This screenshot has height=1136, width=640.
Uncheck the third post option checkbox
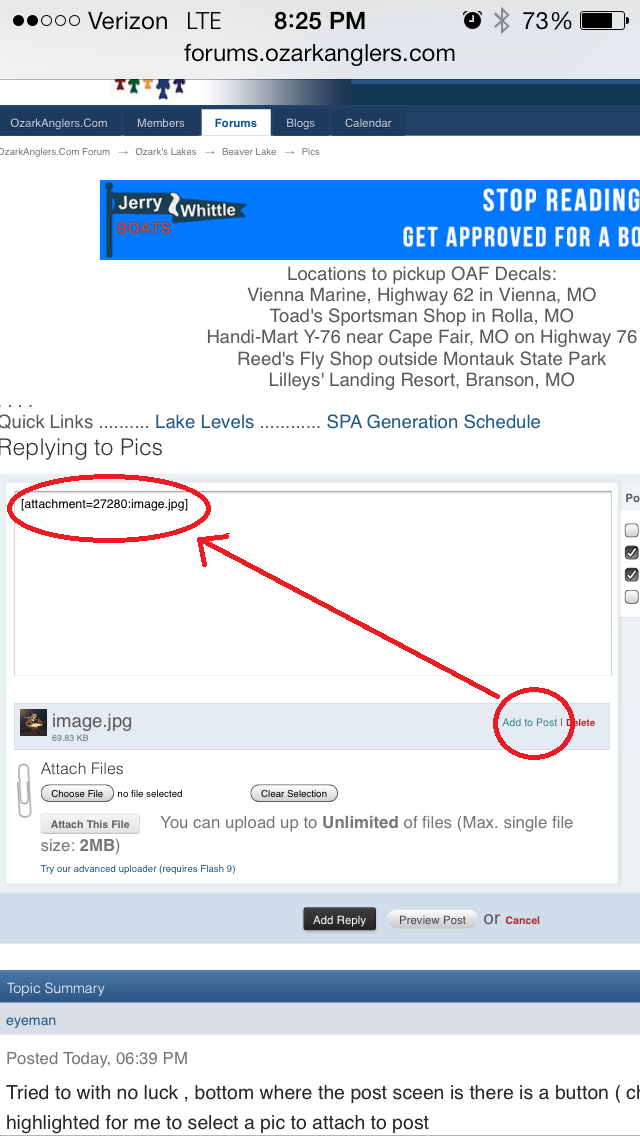point(632,575)
